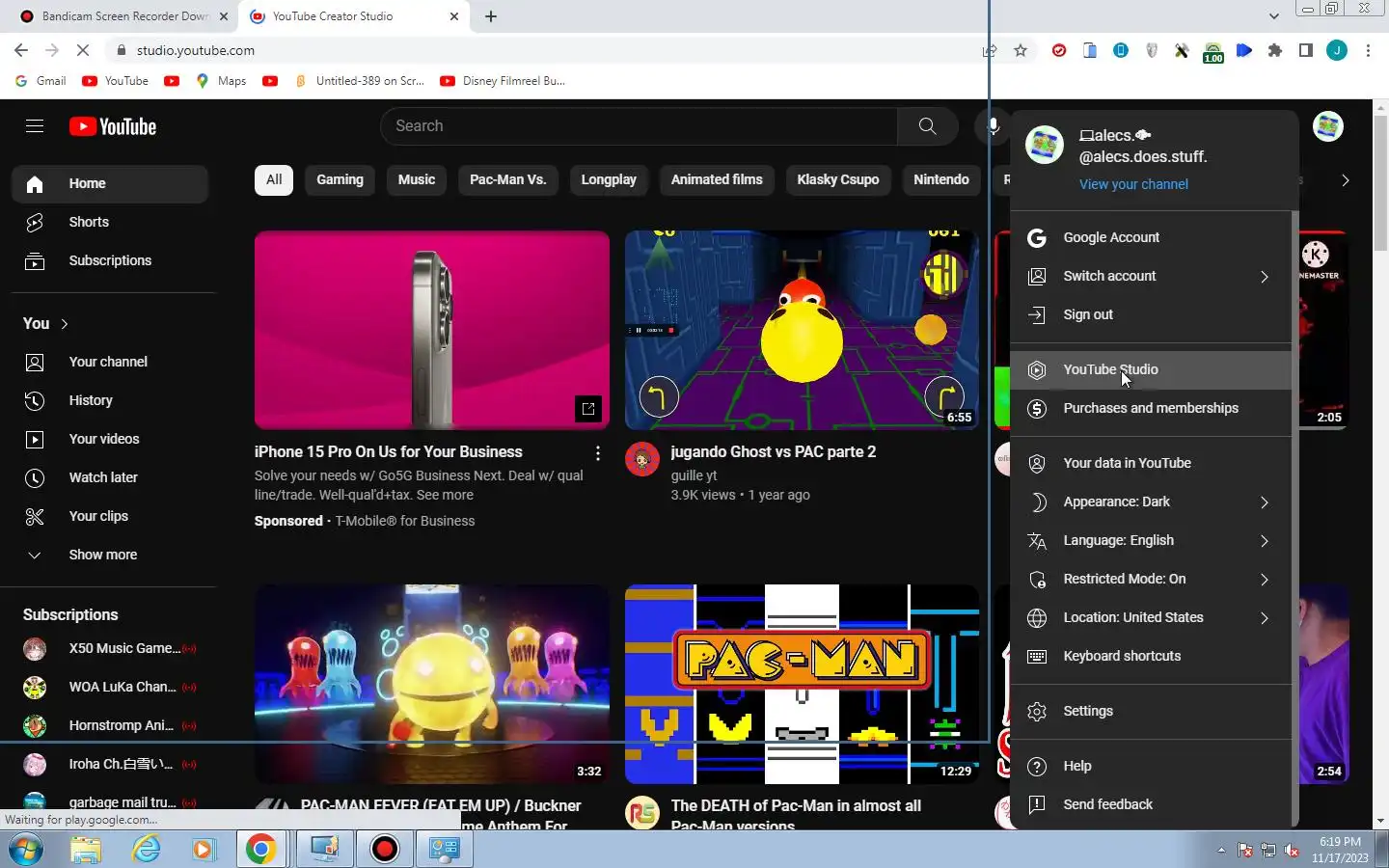The image size is (1389, 868).
Task: Open Location: United States submenu
Action: click(1151, 617)
